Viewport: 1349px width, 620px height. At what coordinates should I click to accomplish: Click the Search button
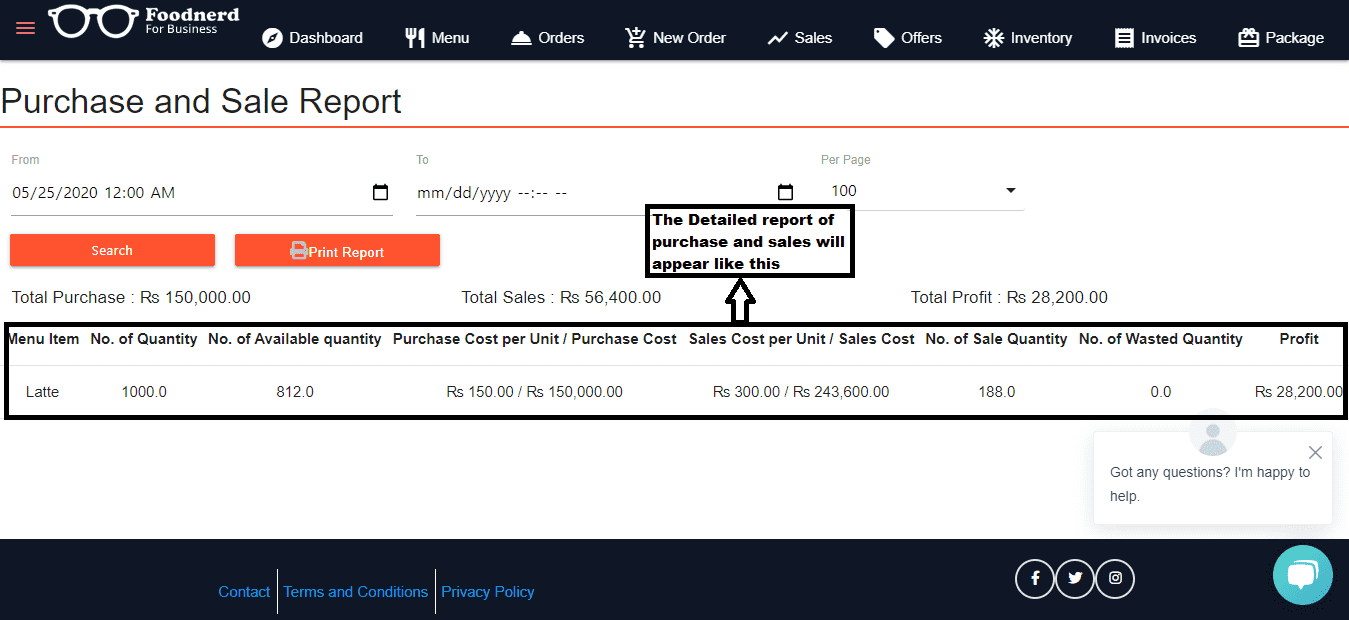coord(112,250)
